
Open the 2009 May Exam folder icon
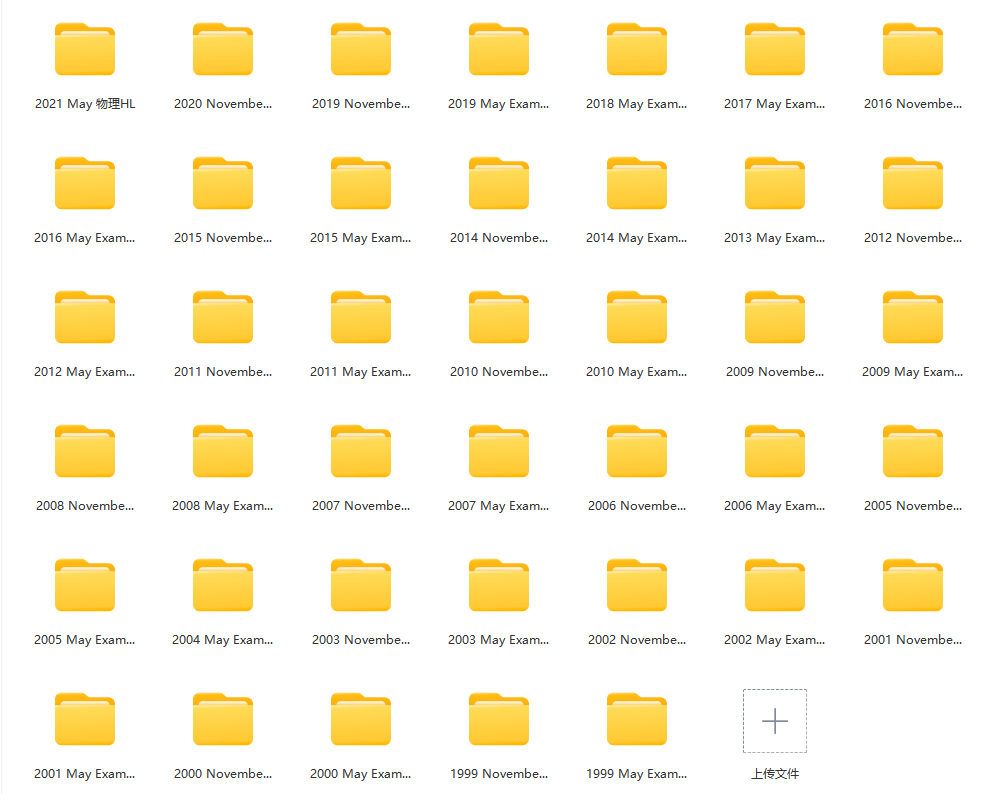[x=912, y=317]
